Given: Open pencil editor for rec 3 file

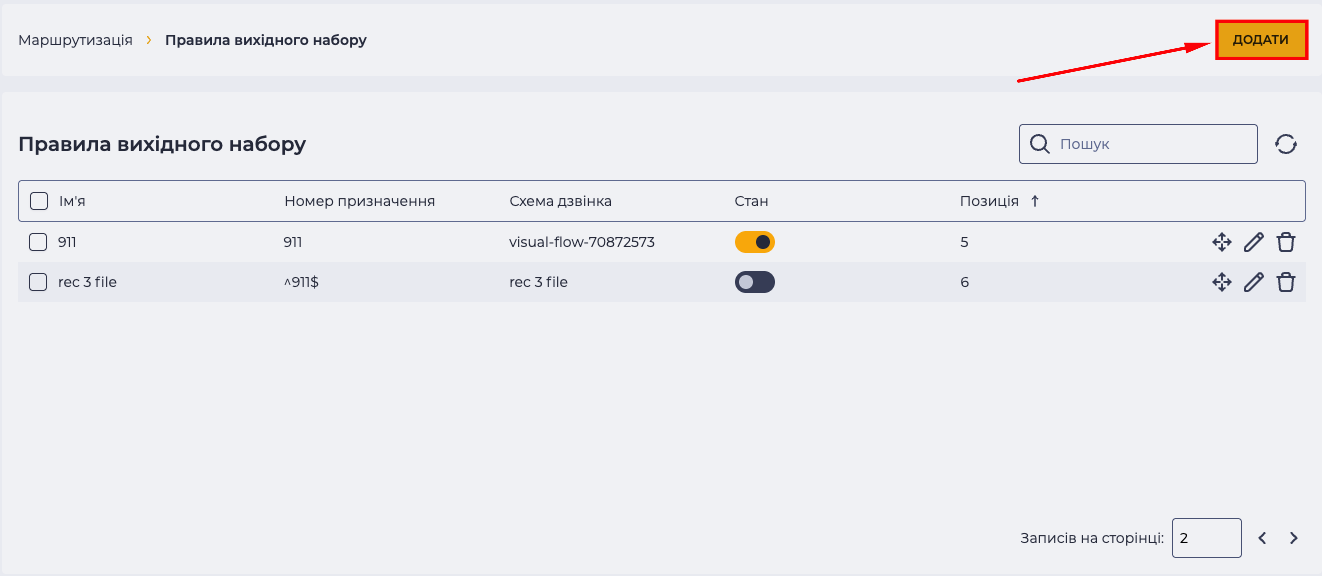Looking at the screenshot, I should click(1254, 282).
